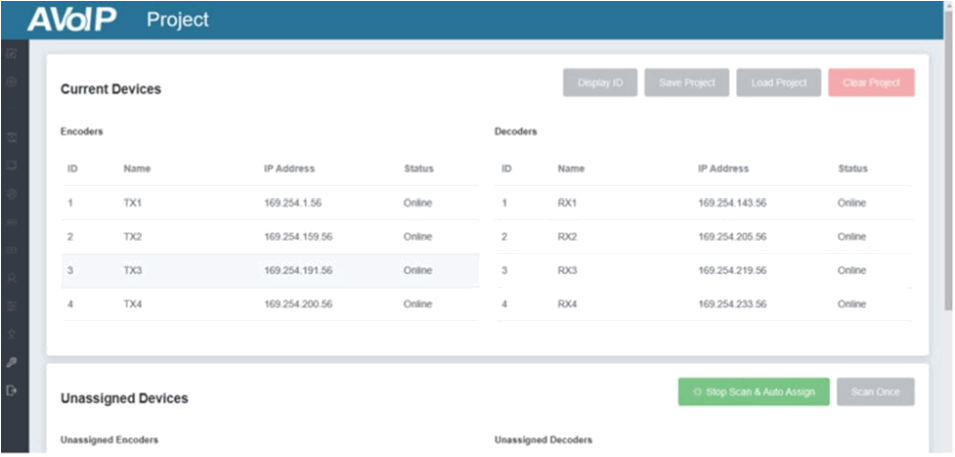Stop scanning via Stop Scan & Auto Assign

pos(753,392)
